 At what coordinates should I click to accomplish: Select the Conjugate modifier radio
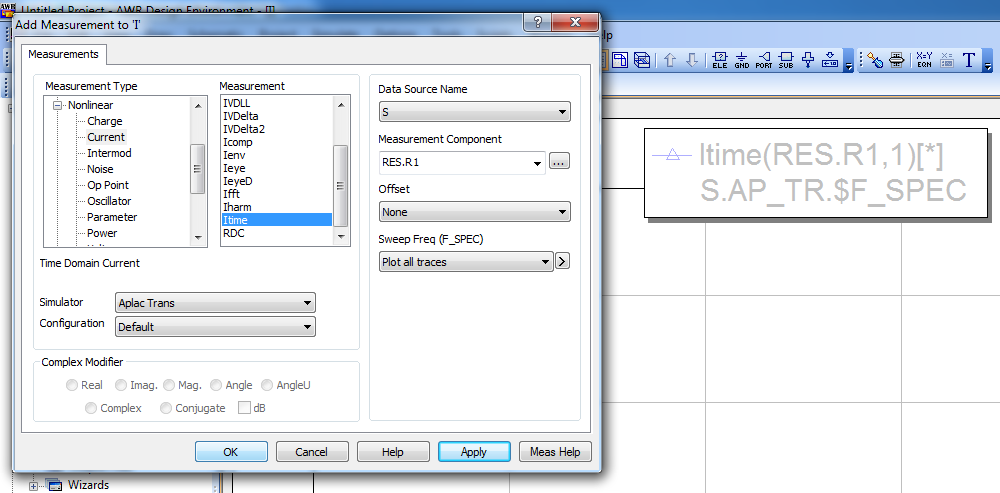166,408
